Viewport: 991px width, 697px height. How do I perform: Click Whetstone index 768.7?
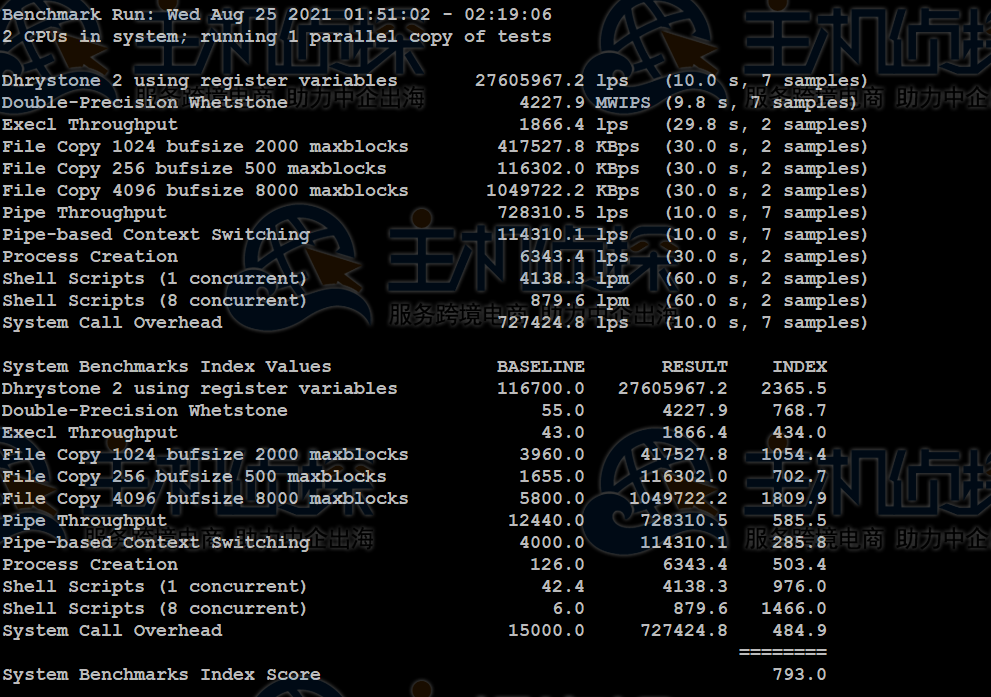click(799, 411)
